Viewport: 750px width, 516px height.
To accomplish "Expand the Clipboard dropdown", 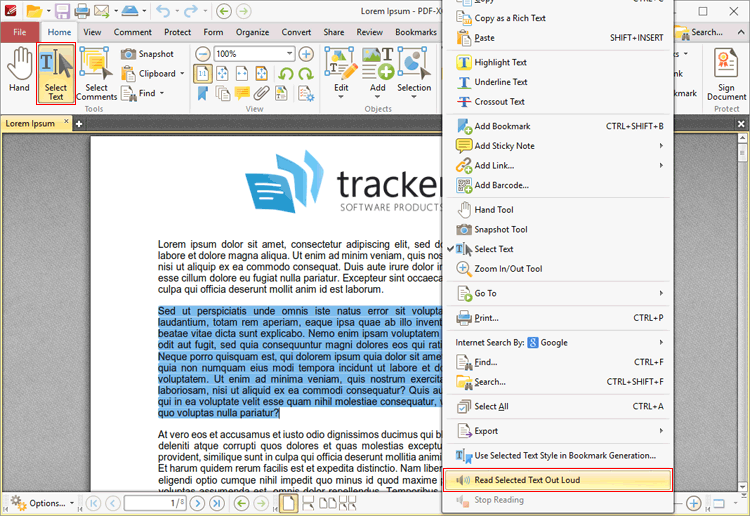I will pos(181,73).
